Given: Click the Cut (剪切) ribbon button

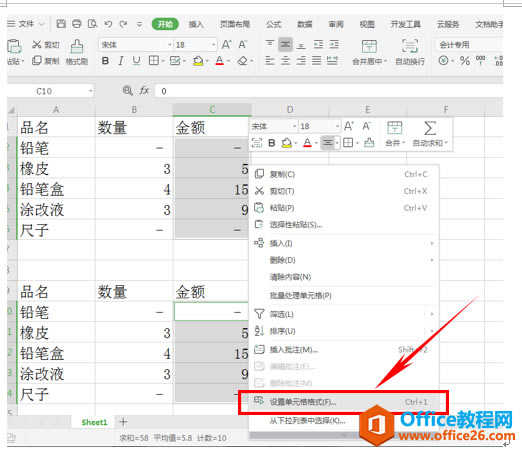Looking at the screenshot, I should pos(46,45).
